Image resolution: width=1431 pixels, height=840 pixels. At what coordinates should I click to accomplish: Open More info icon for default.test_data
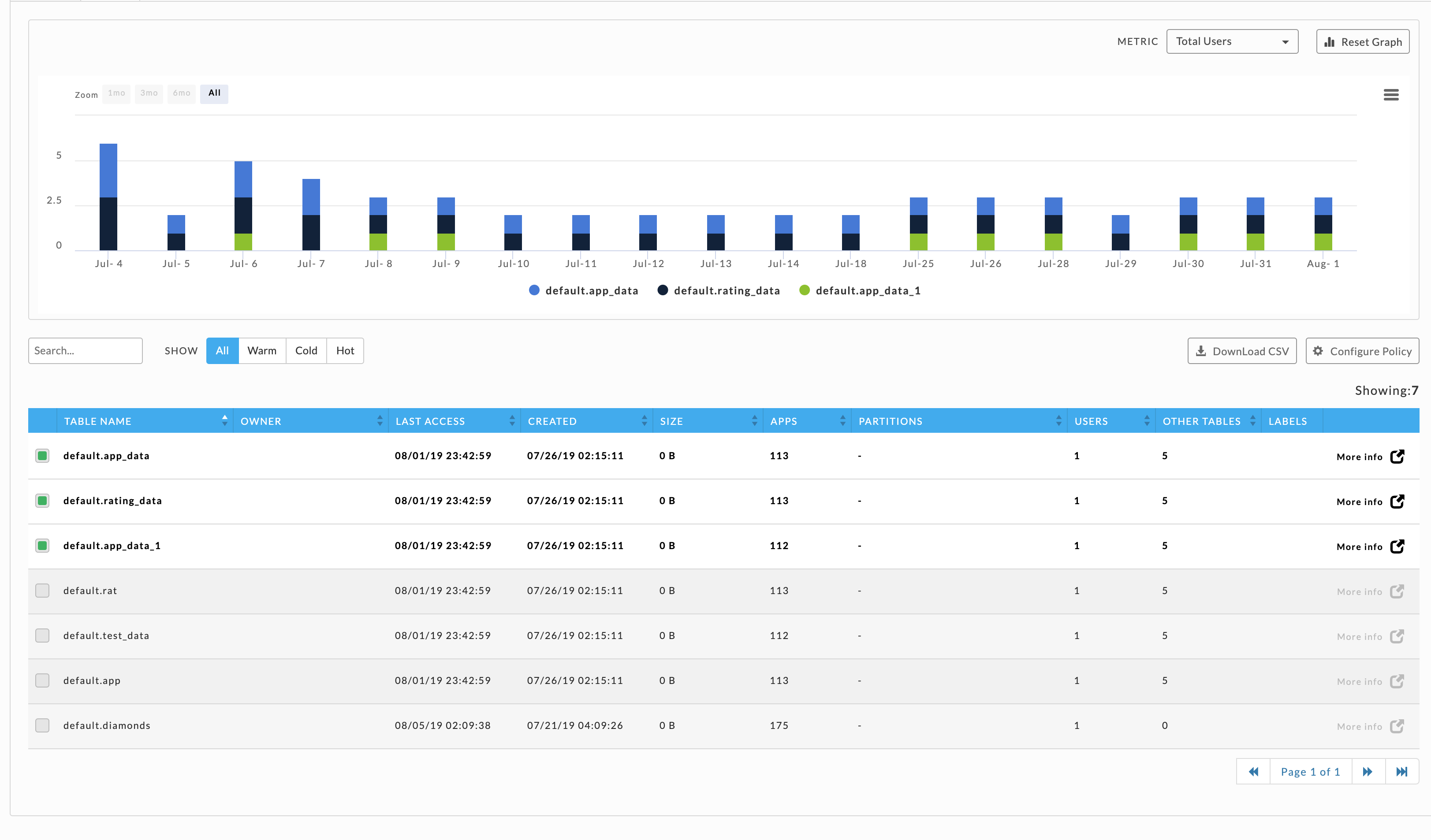[x=1397, y=636]
